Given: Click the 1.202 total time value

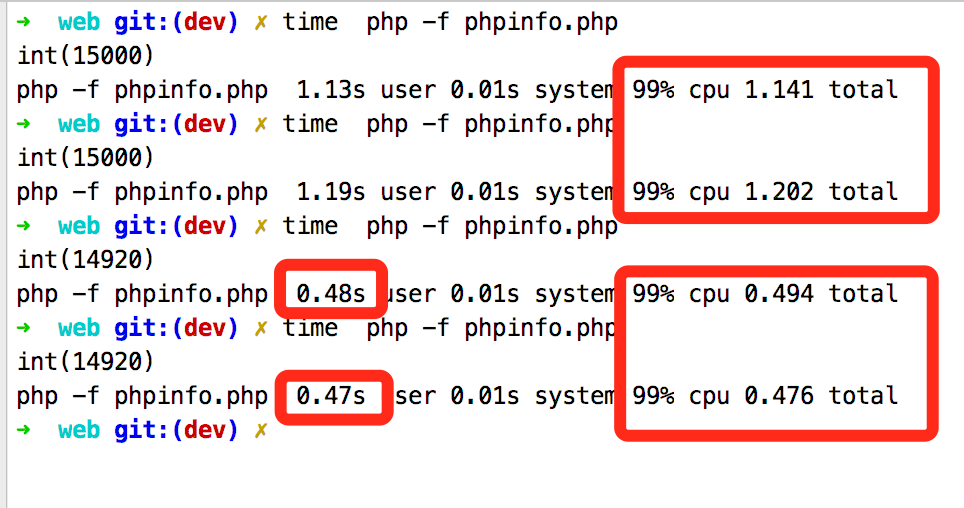Looking at the screenshot, I should [778, 192].
